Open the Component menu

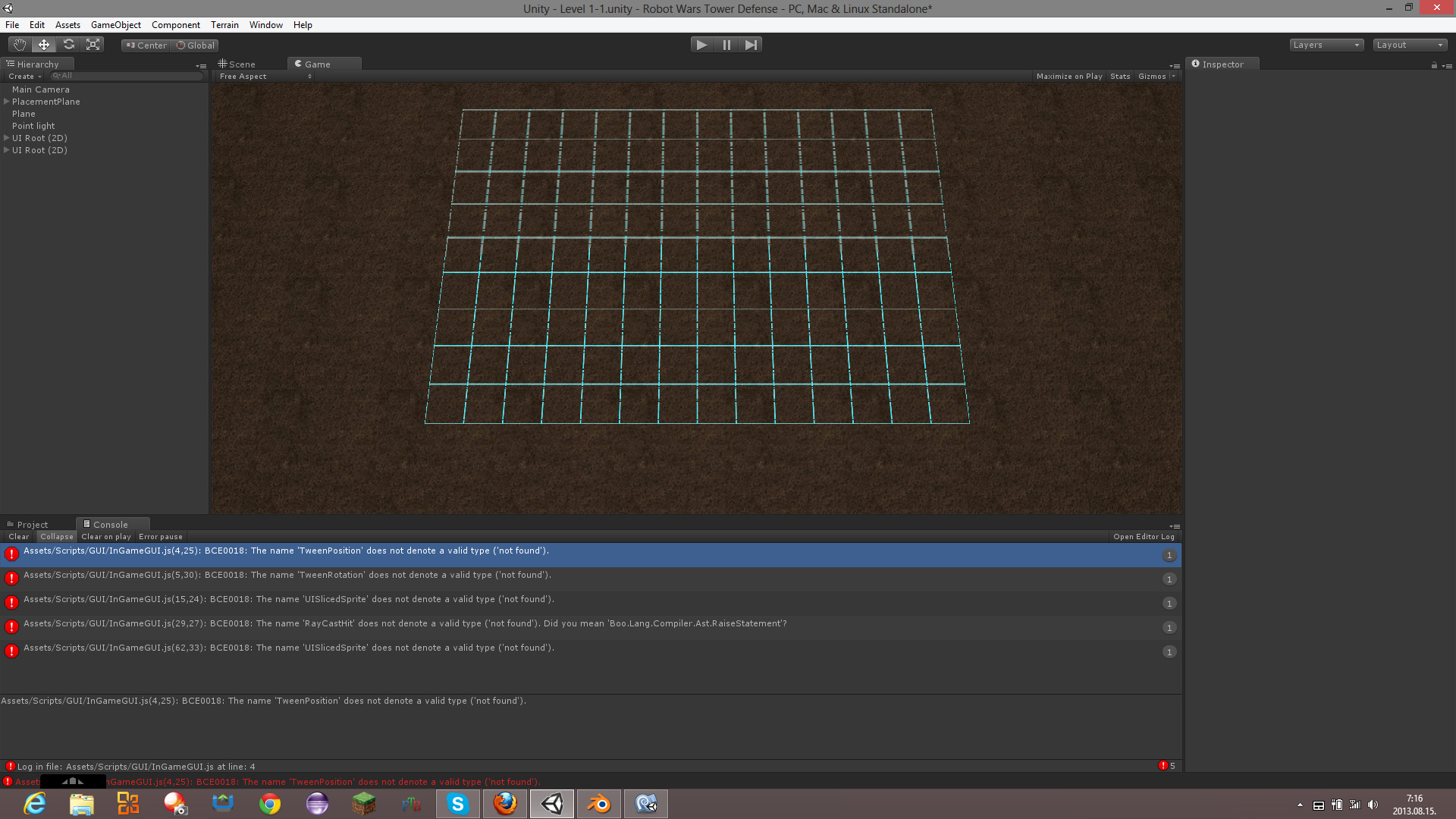pyautogui.click(x=176, y=25)
